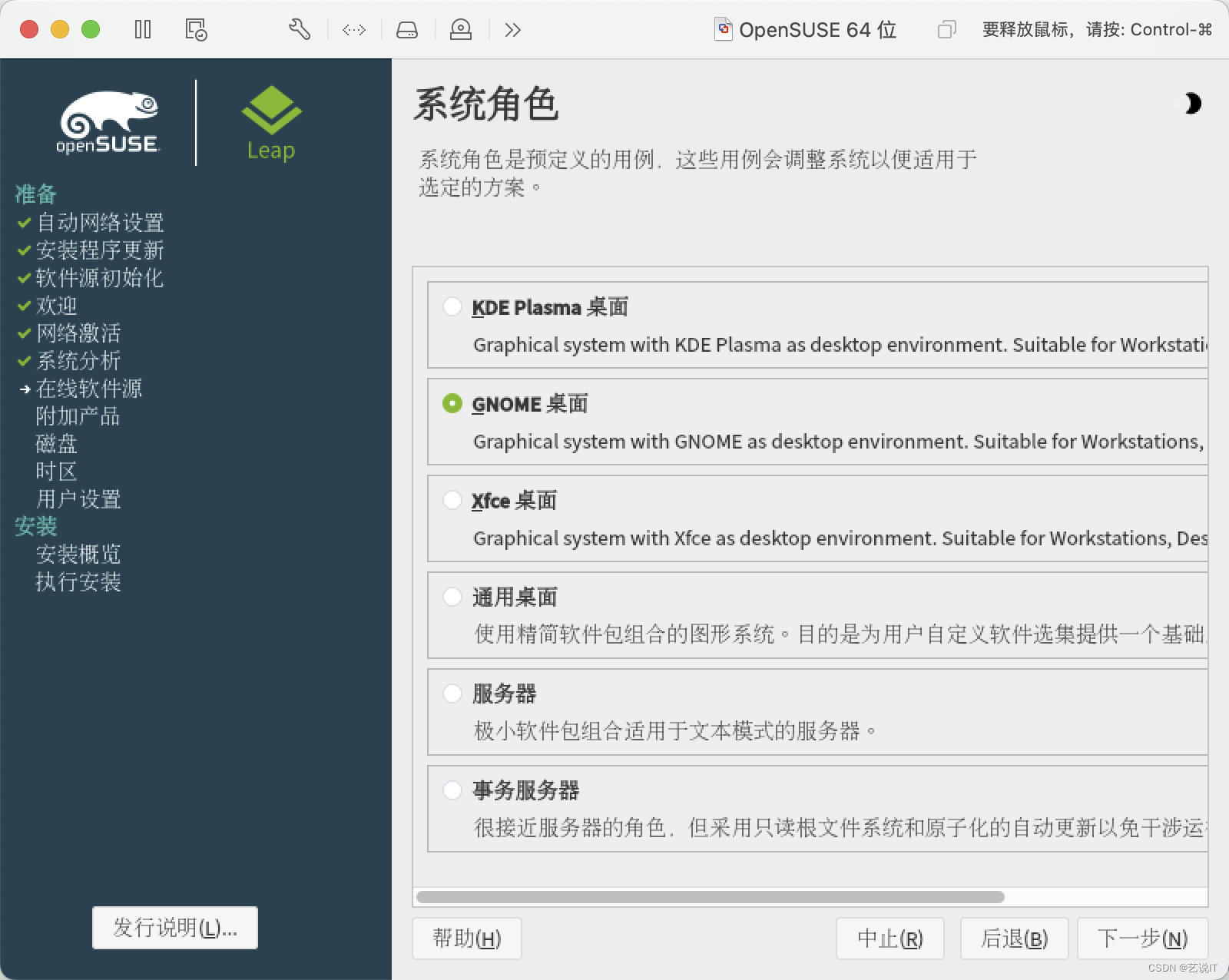Click the 中止(R) abort button
The width and height of the screenshot is (1229, 980).
tap(890, 939)
